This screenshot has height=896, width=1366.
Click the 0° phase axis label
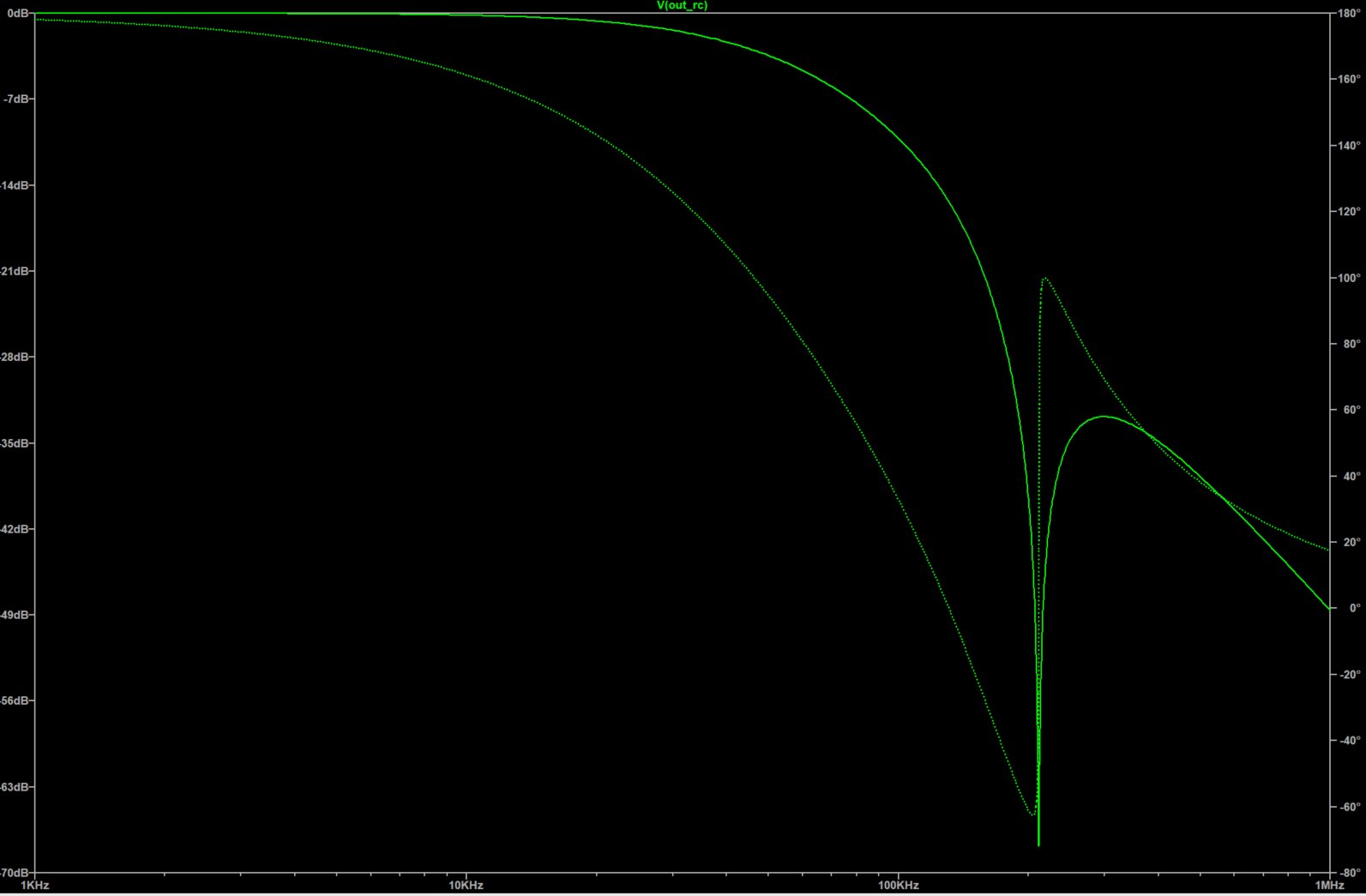1354,609
